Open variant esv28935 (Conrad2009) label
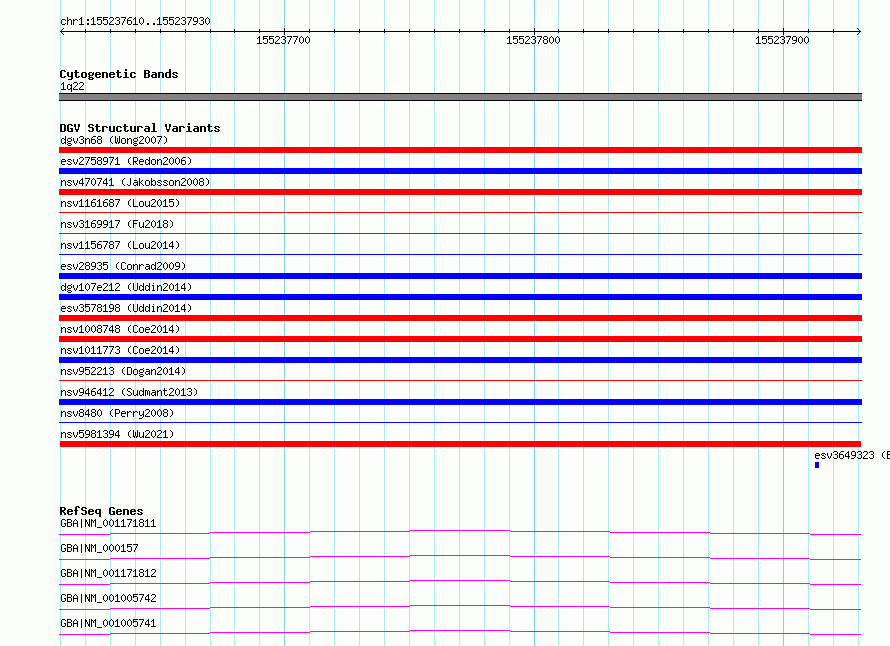This screenshot has height=646, width=890. coord(123,266)
